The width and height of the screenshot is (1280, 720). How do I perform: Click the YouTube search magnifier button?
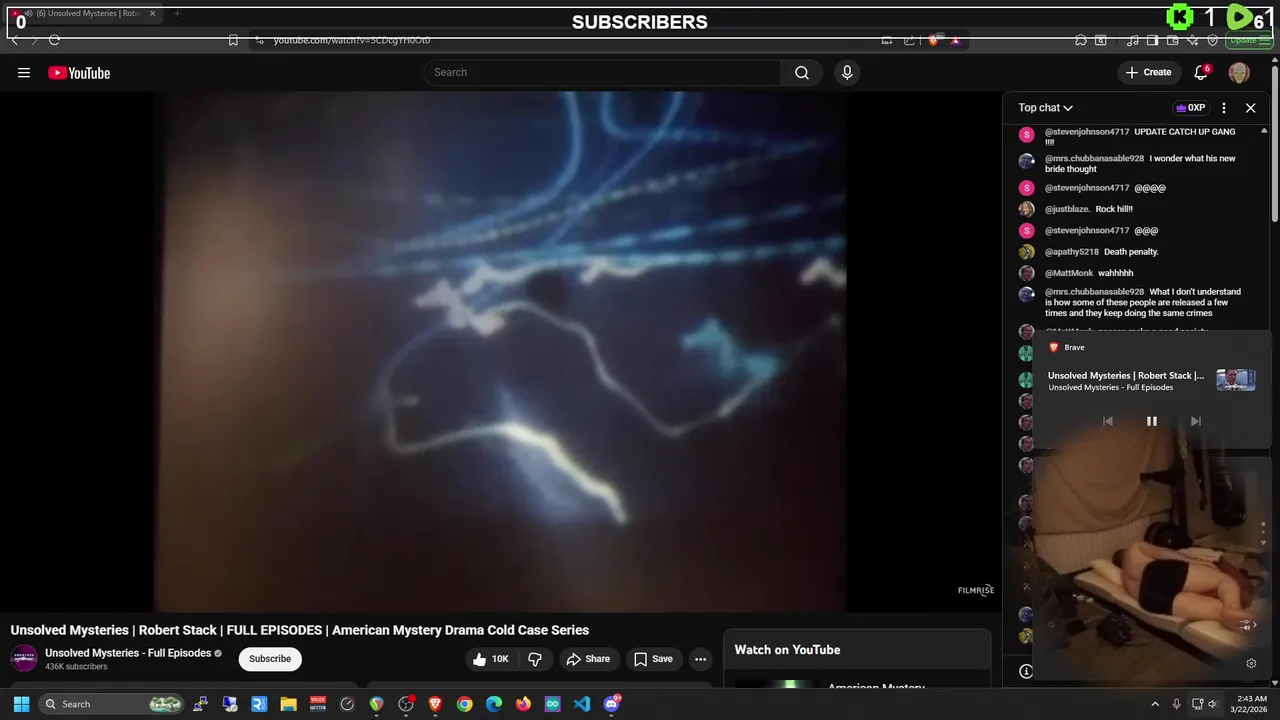tap(802, 72)
